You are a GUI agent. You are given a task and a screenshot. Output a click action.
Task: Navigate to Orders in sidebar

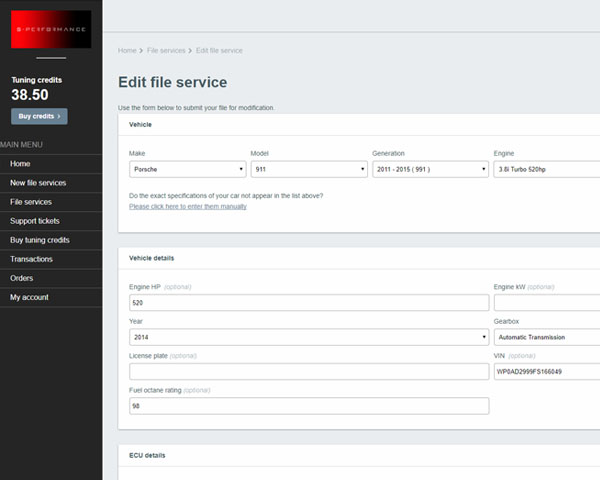pyautogui.click(x=22, y=278)
